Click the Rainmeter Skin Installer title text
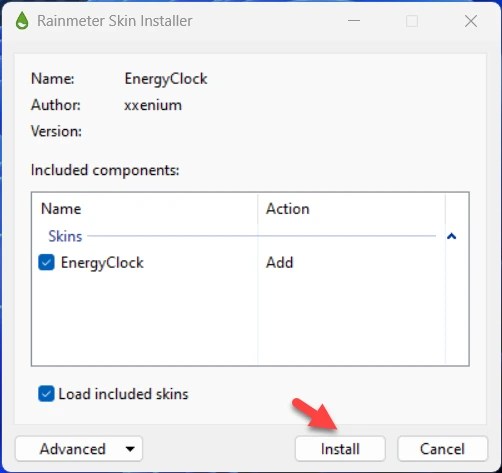The height and width of the screenshot is (473, 502). tap(115, 21)
